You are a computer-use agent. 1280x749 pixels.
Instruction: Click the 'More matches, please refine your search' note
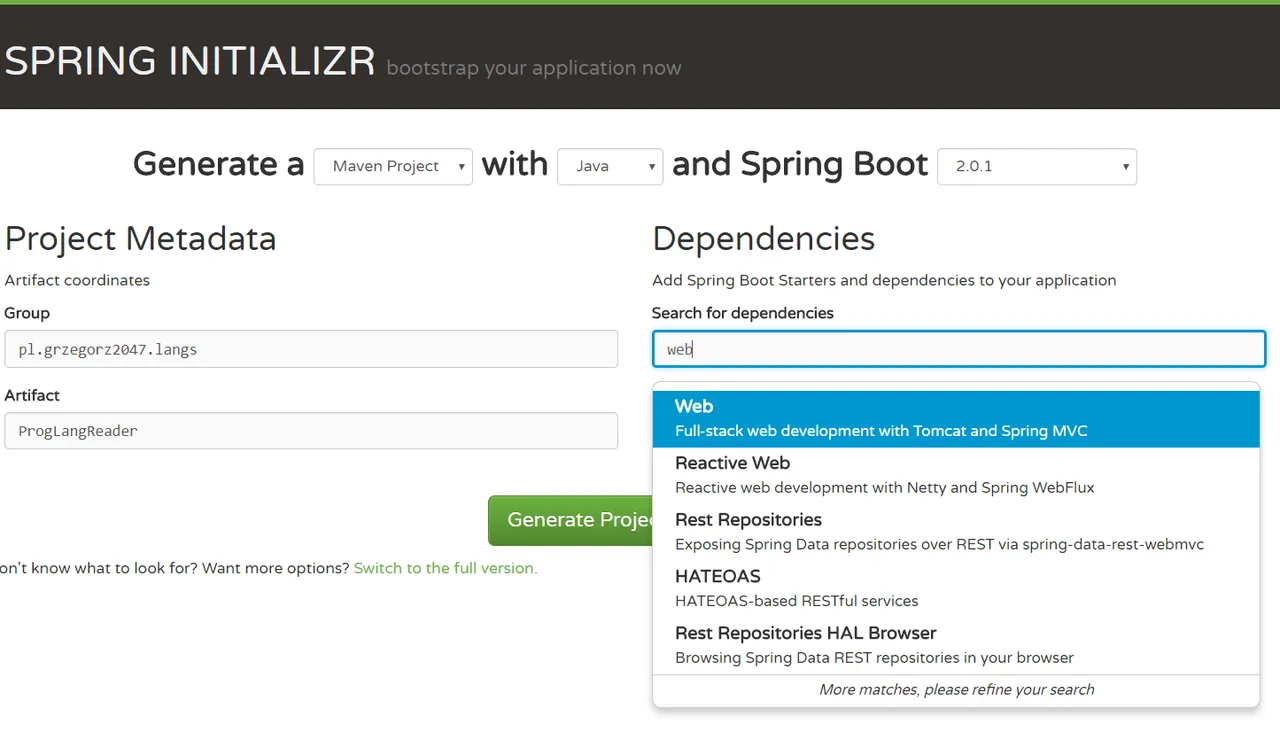956,690
